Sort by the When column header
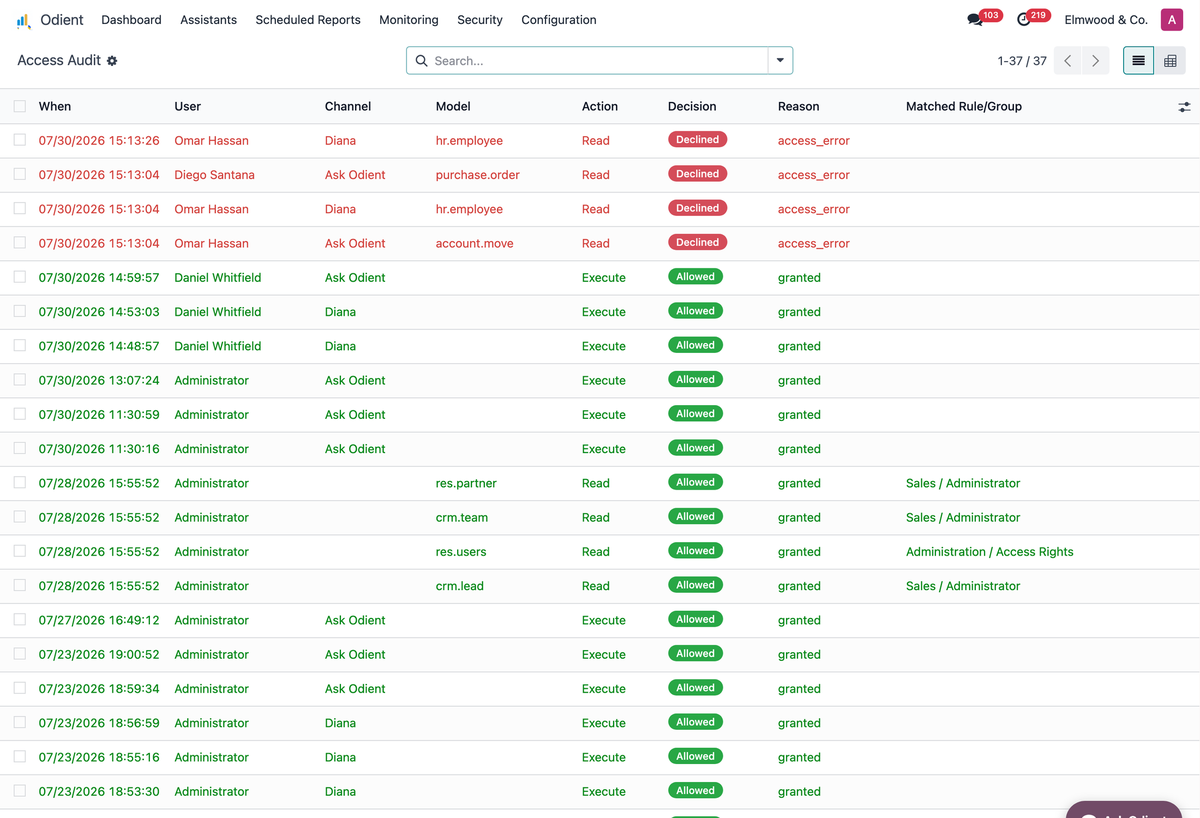Image resolution: width=1200 pixels, height=818 pixels. click(x=55, y=106)
